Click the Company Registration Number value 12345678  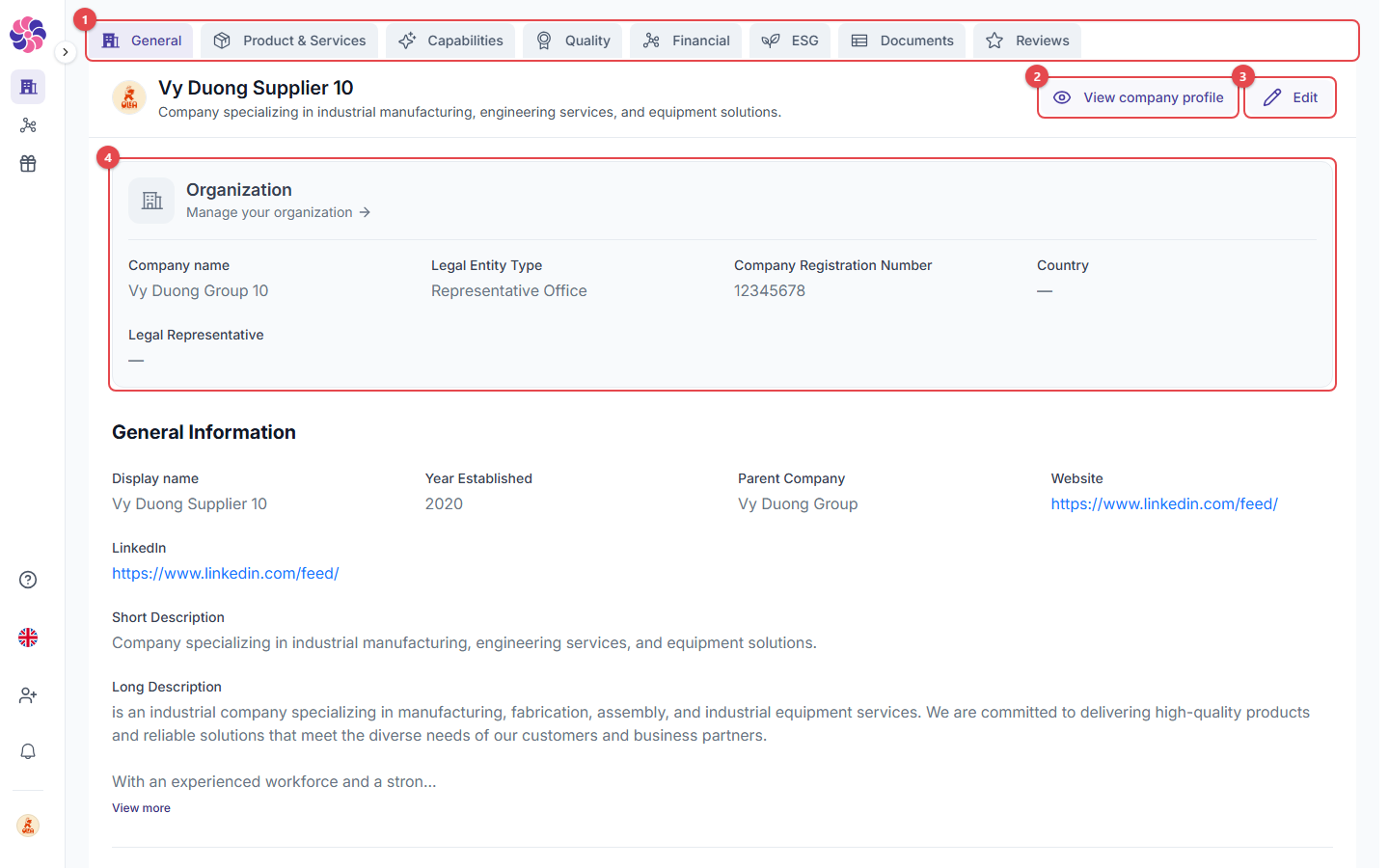770,290
